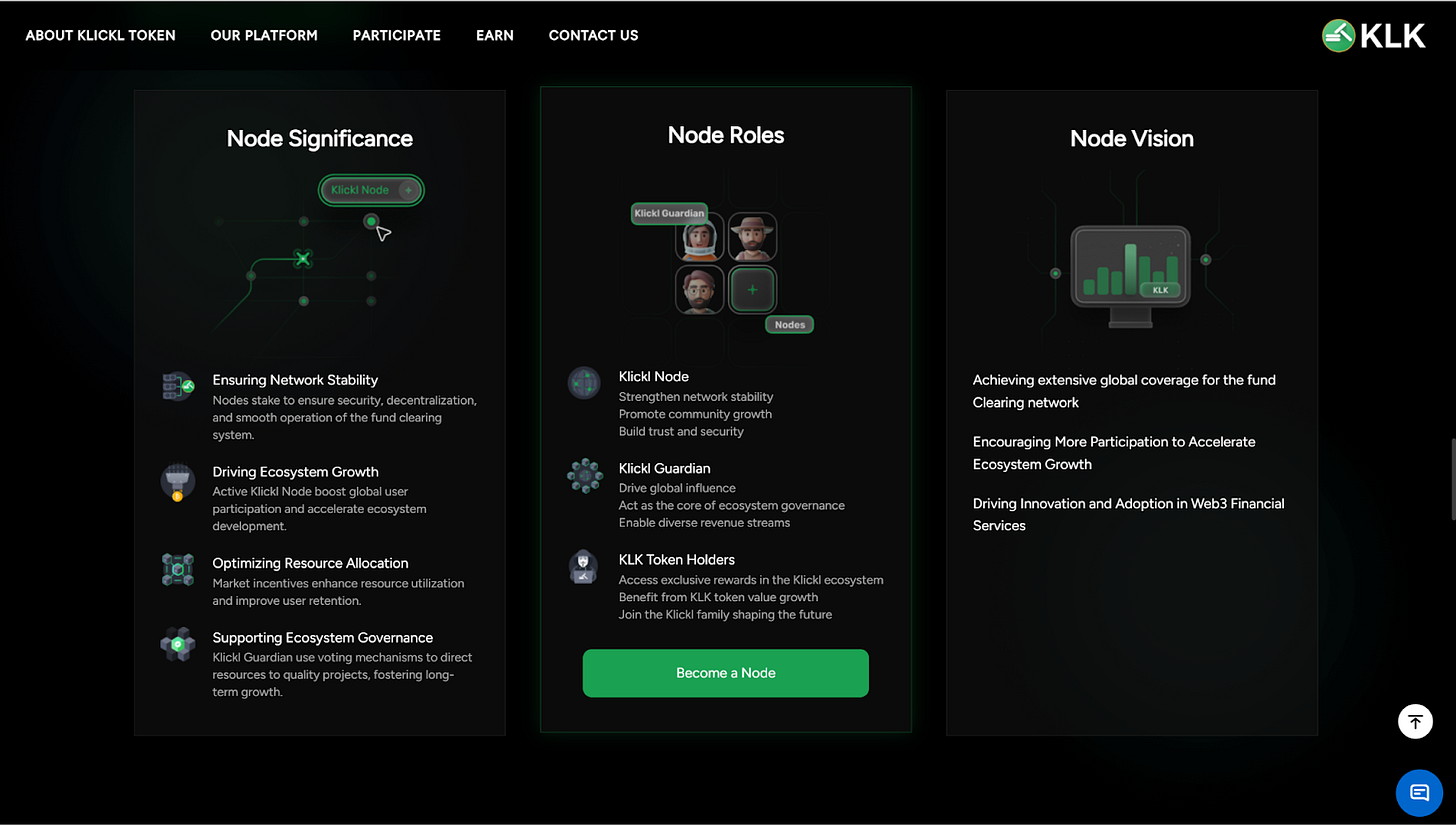Image resolution: width=1456 pixels, height=825 pixels.
Task: Click the Nodes label badge
Action: pos(790,324)
